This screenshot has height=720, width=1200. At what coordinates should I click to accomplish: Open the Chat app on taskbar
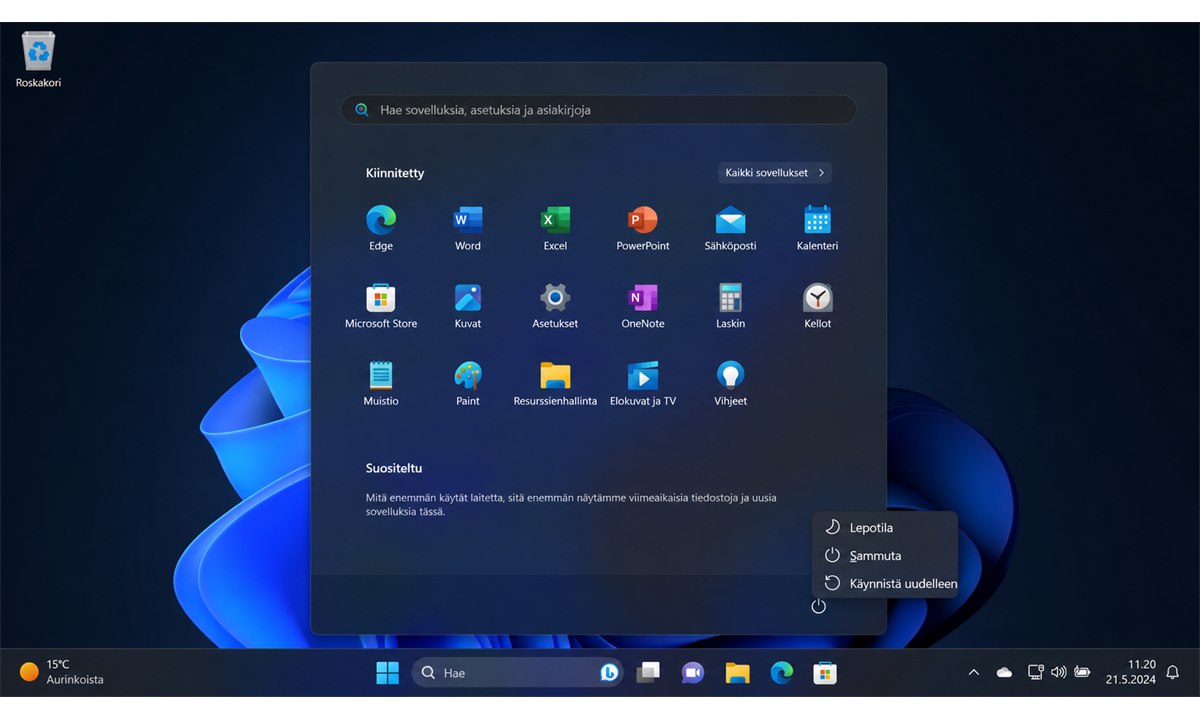tap(693, 673)
